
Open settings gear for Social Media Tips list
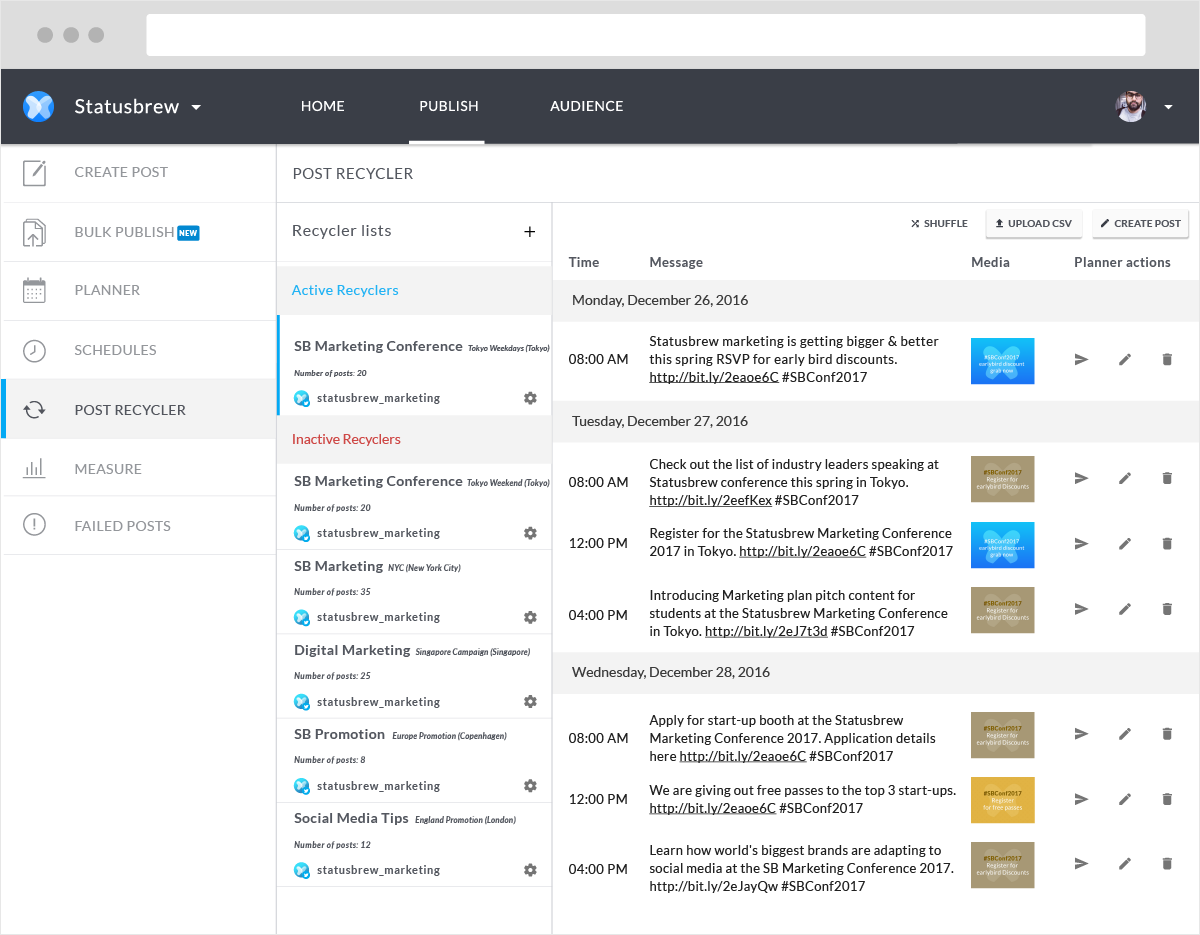530,870
